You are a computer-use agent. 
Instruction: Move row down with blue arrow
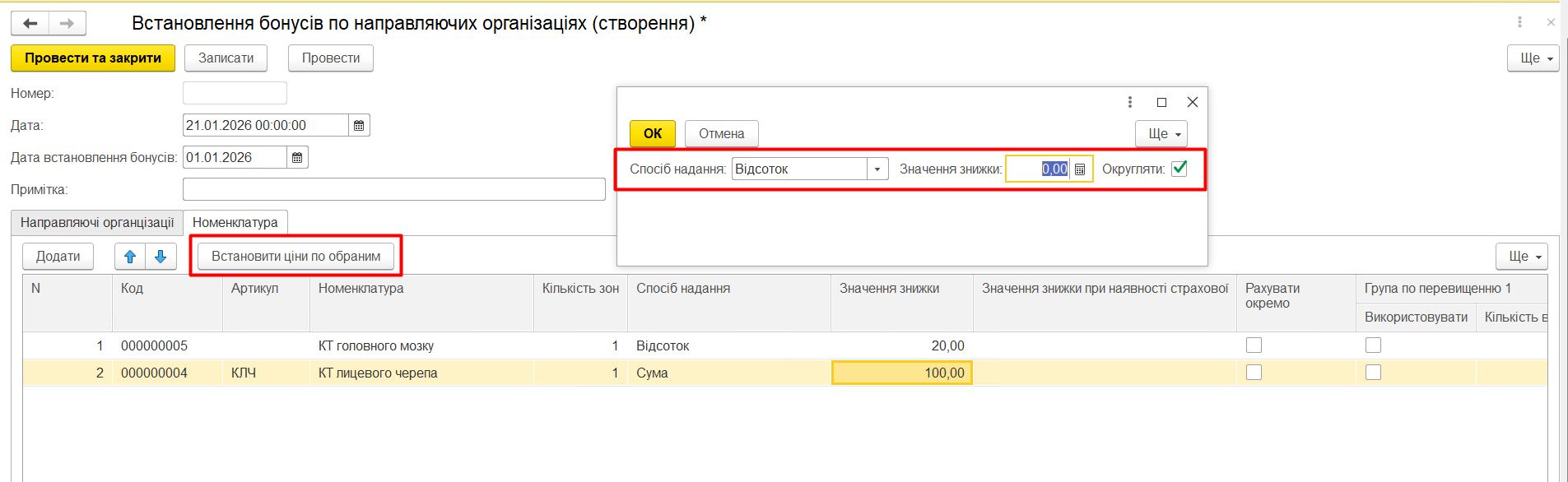[161, 257]
